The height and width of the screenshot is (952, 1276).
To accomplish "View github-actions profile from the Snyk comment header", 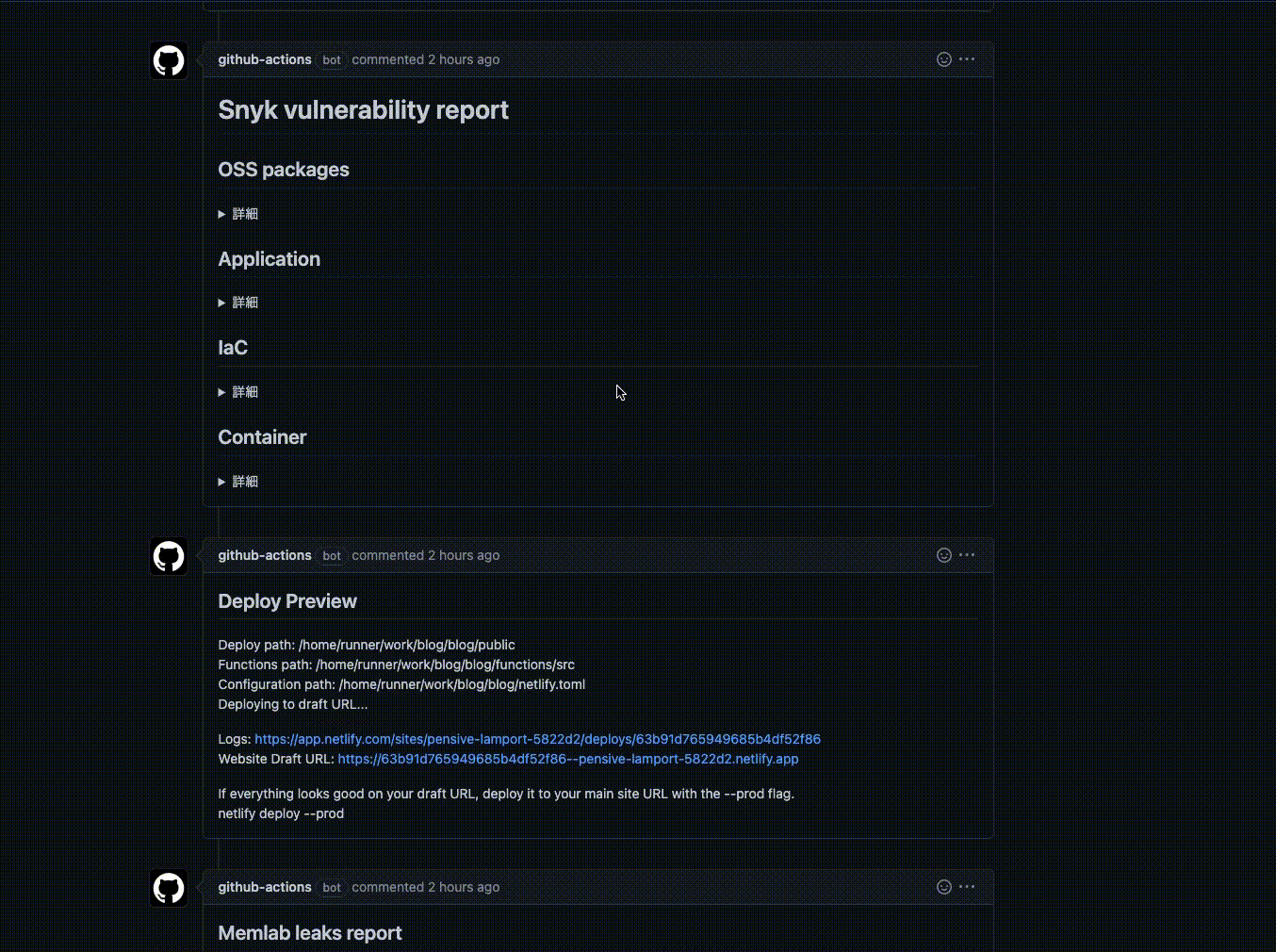I will (x=264, y=59).
